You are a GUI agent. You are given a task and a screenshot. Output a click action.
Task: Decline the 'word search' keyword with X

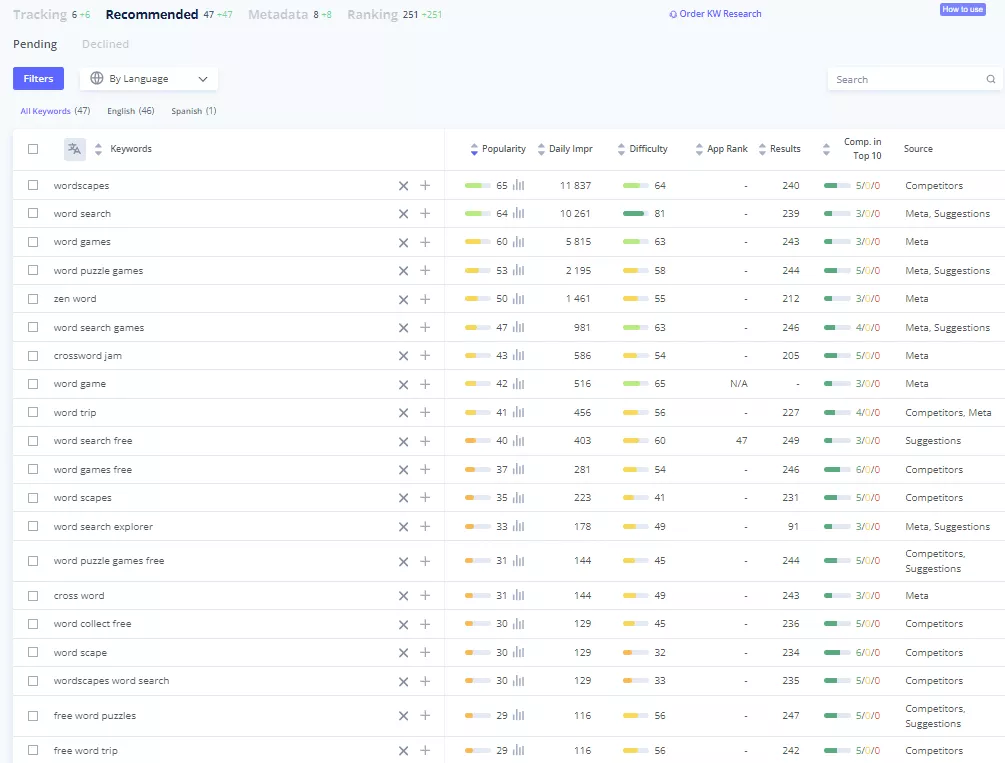[x=403, y=214]
